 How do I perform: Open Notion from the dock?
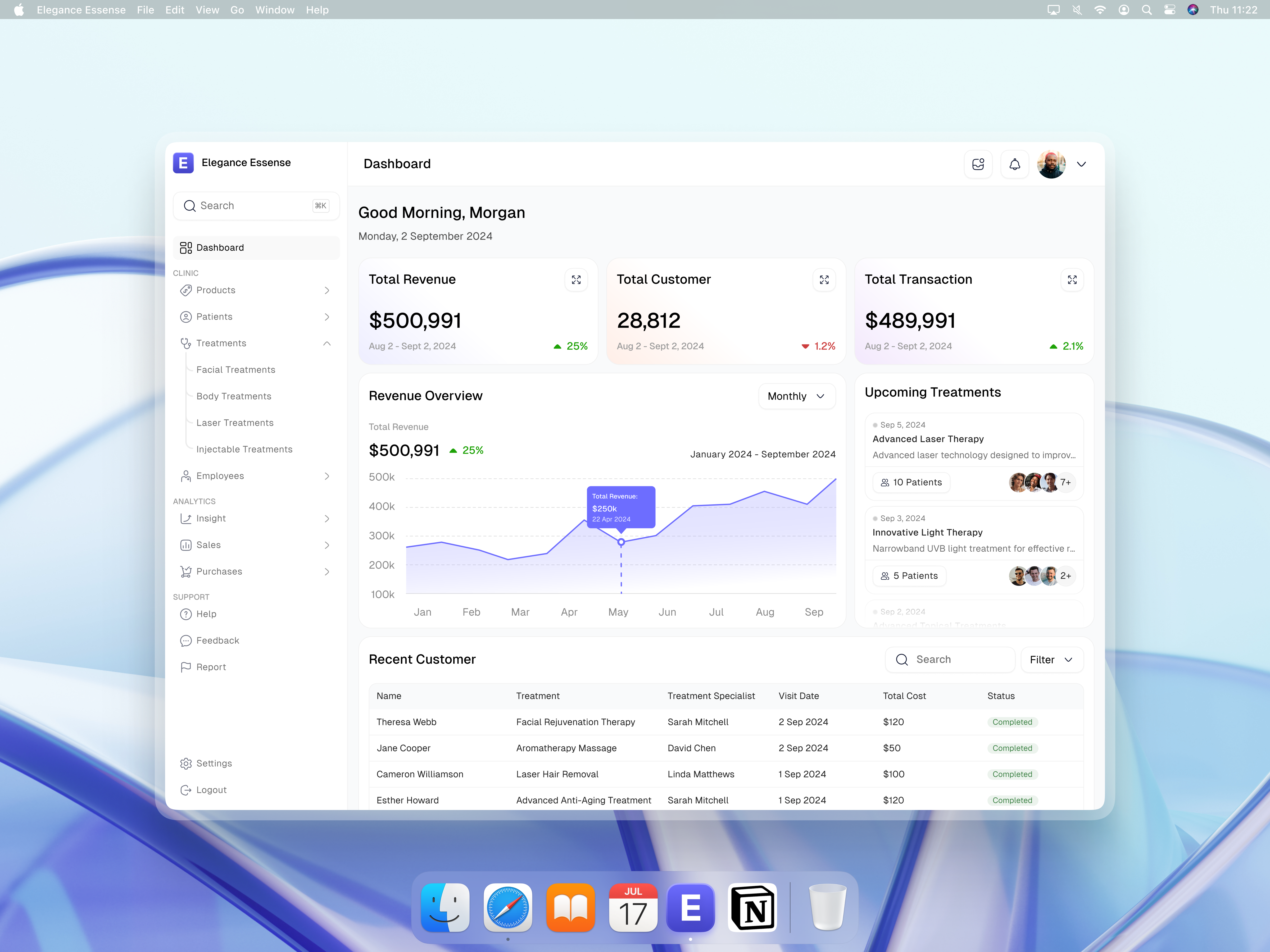753,907
